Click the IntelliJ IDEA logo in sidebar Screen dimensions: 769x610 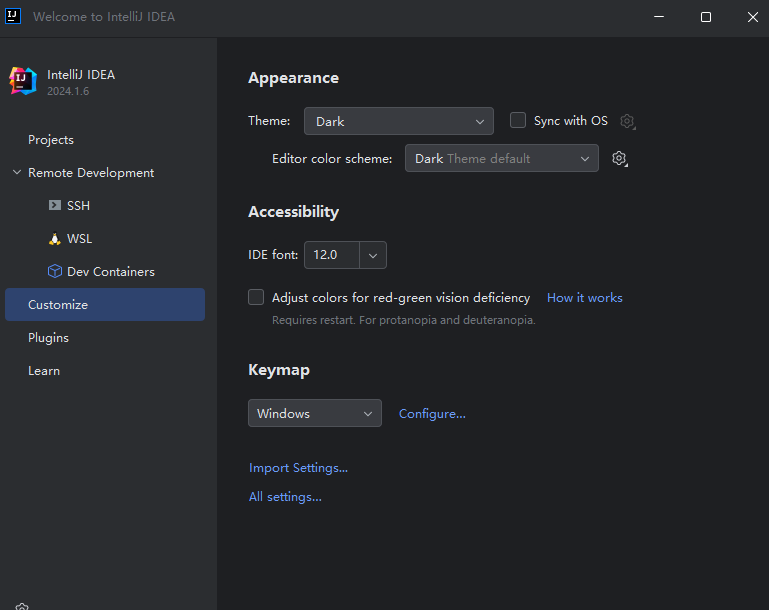(x=23, y=81)
